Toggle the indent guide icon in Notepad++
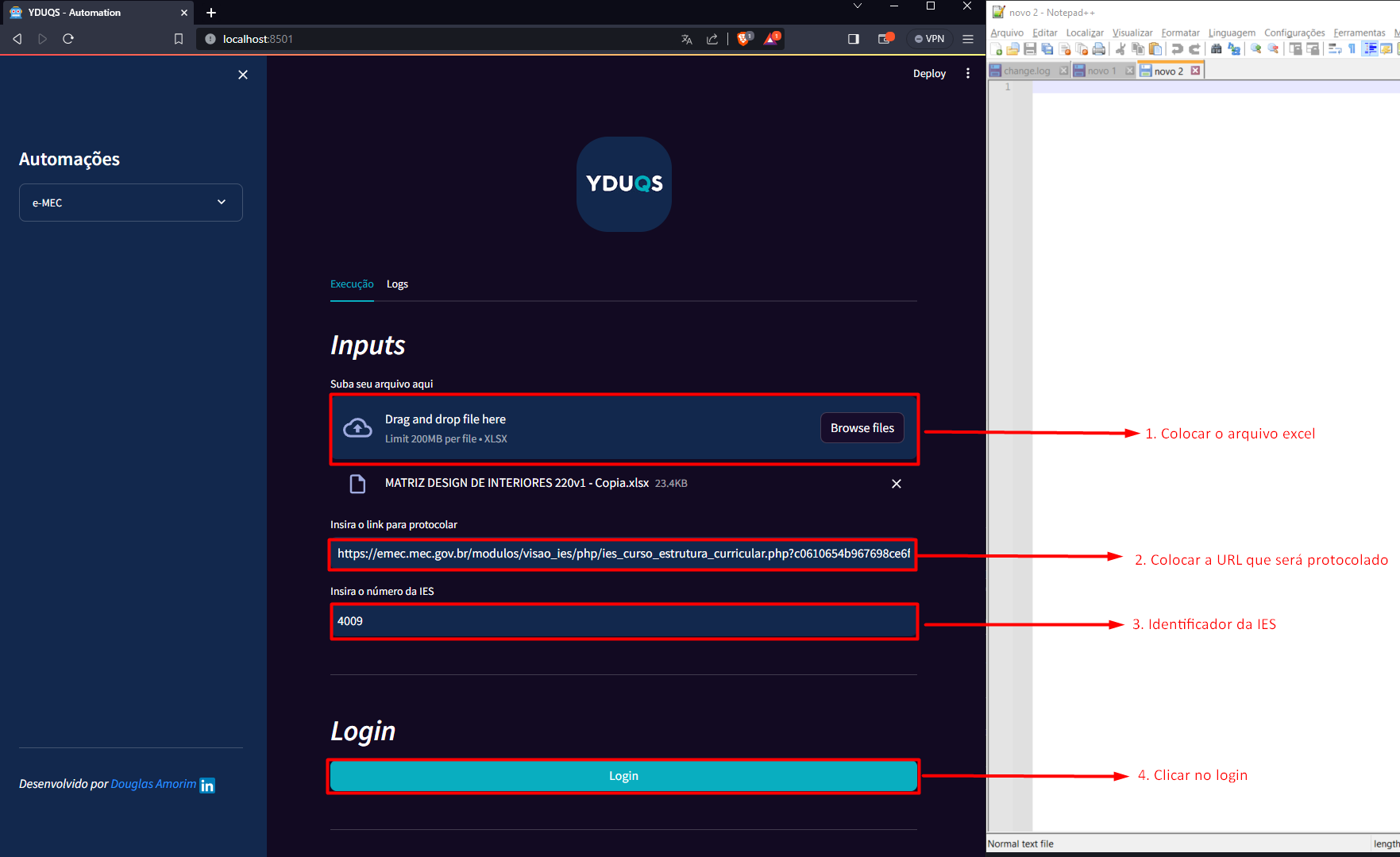Viewport: 1400px width, 857px height. pos(1370,49)
